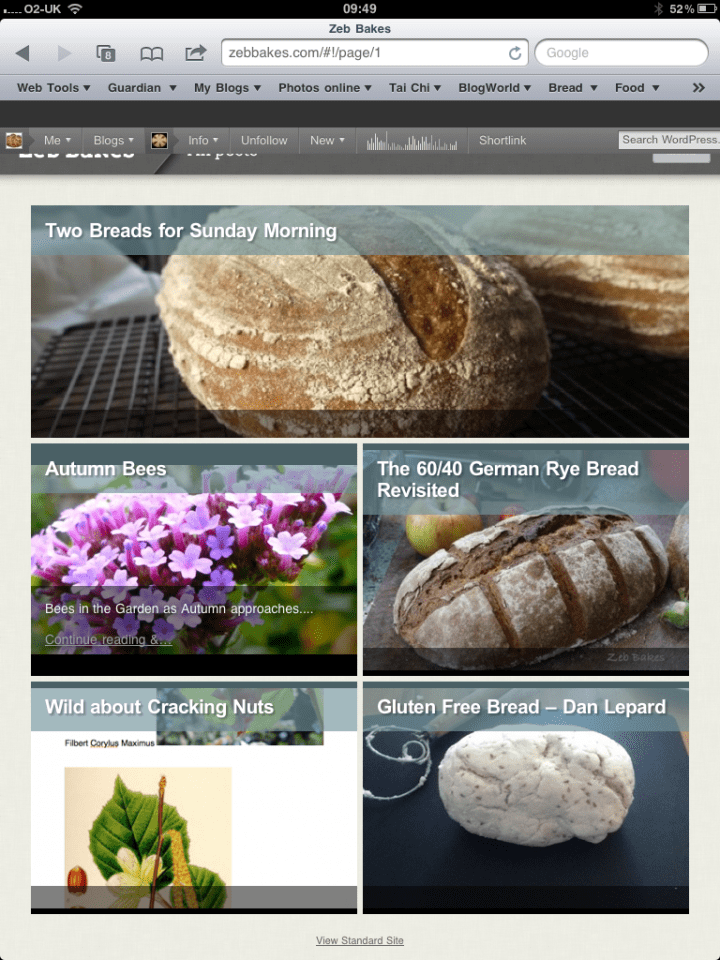Tap the Google search field
The width and height of the screenshot is (720, 960).
621,53
